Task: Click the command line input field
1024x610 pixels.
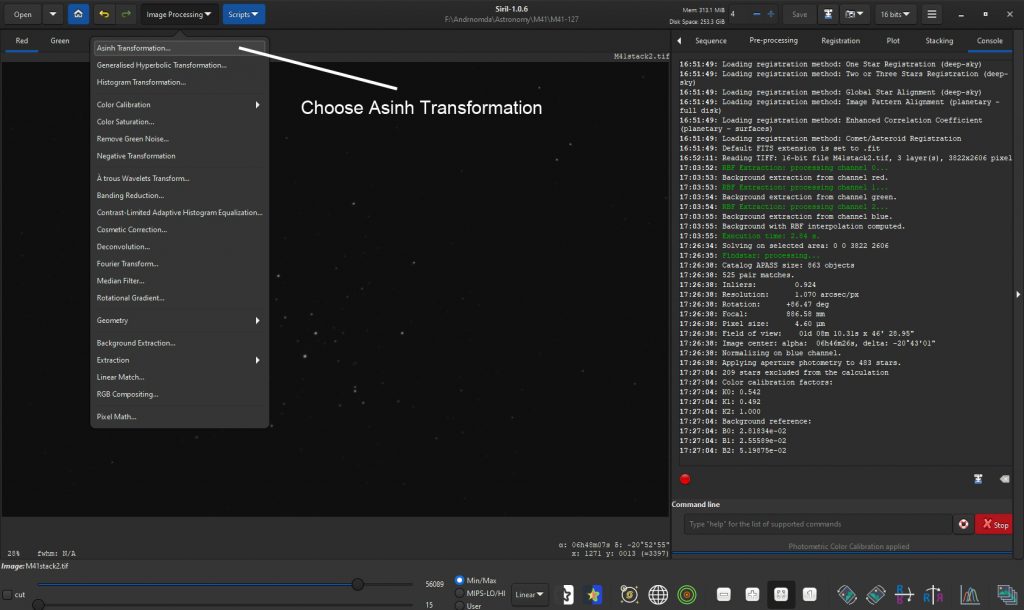Action: click(817, 524)
